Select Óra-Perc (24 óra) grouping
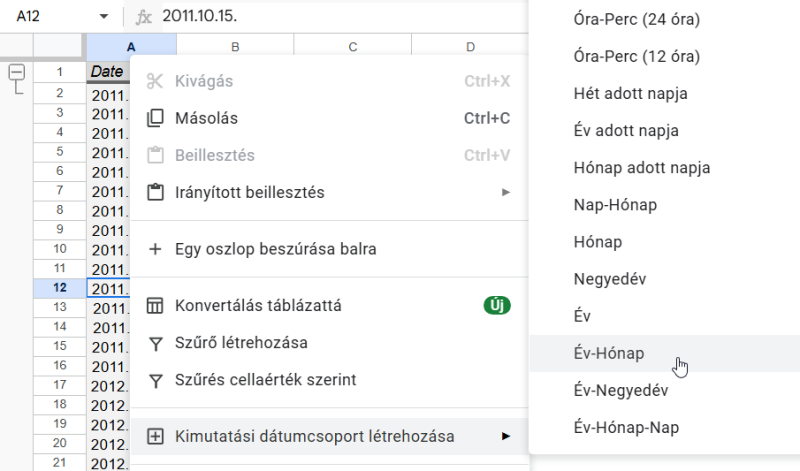The height and width of the screenshot is (471, 800). pyautogui.click(x=637, y=19)
